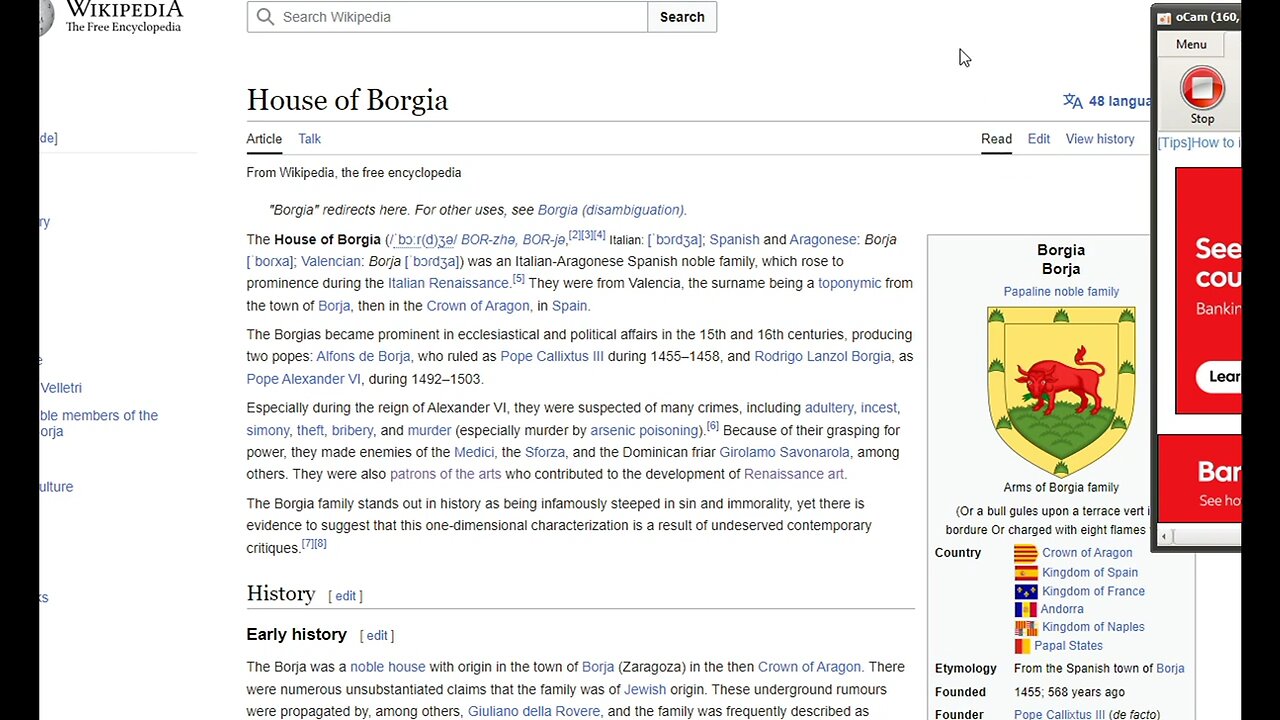Click the Papal States flag icon
This screenshot has width=1280, height=720.
point(1022,646)
